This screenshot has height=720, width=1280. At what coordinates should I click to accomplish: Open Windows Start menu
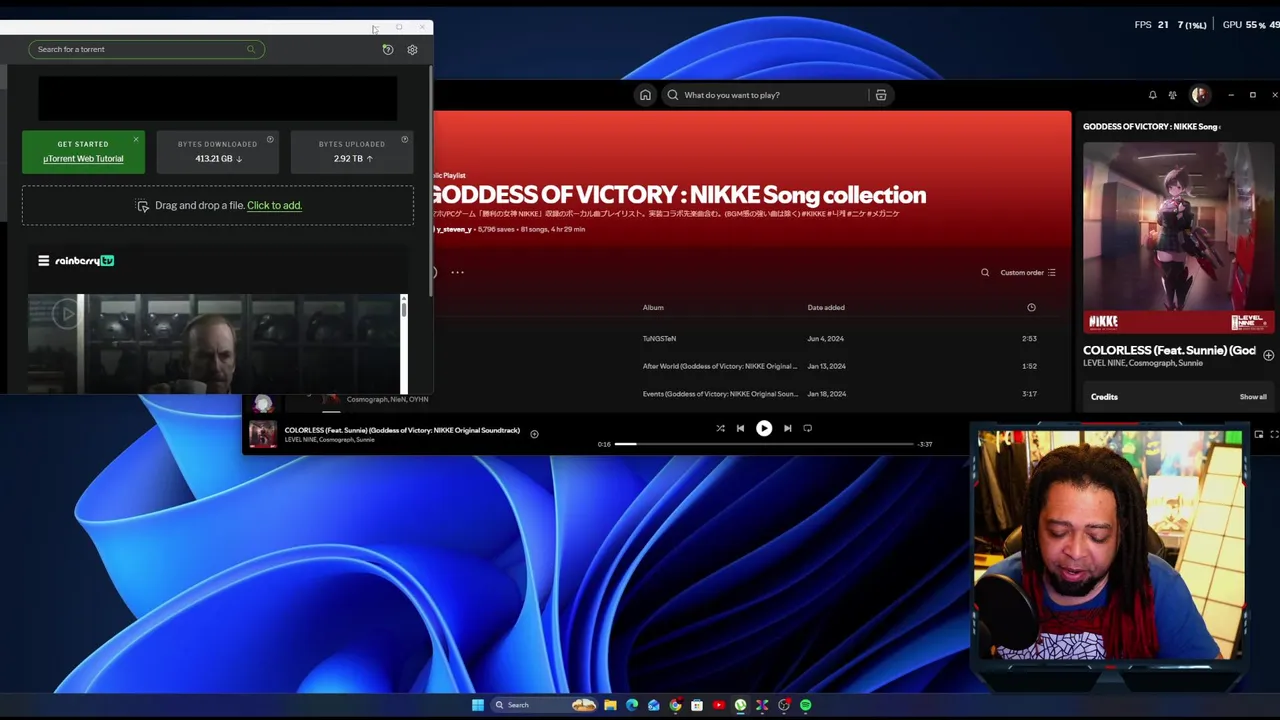(x=478, y=705)
